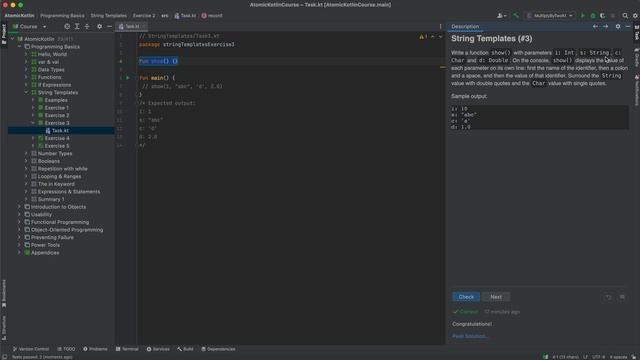Open Project tool window from left stripe
Viewport: 640px width, 360px height.
(4, 34)
